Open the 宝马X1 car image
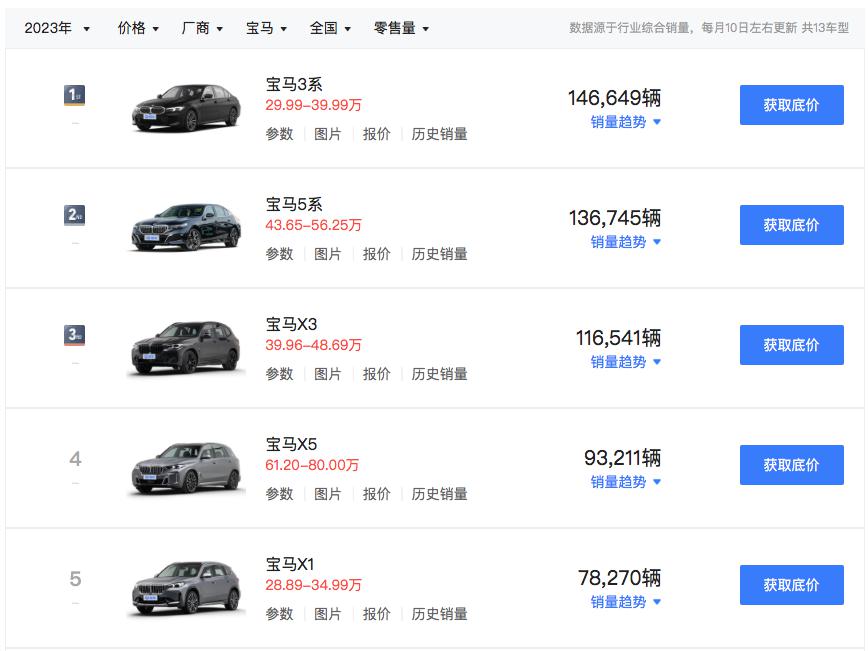The width and height of the screenshot is (868, 651). [x=187, y=587]
